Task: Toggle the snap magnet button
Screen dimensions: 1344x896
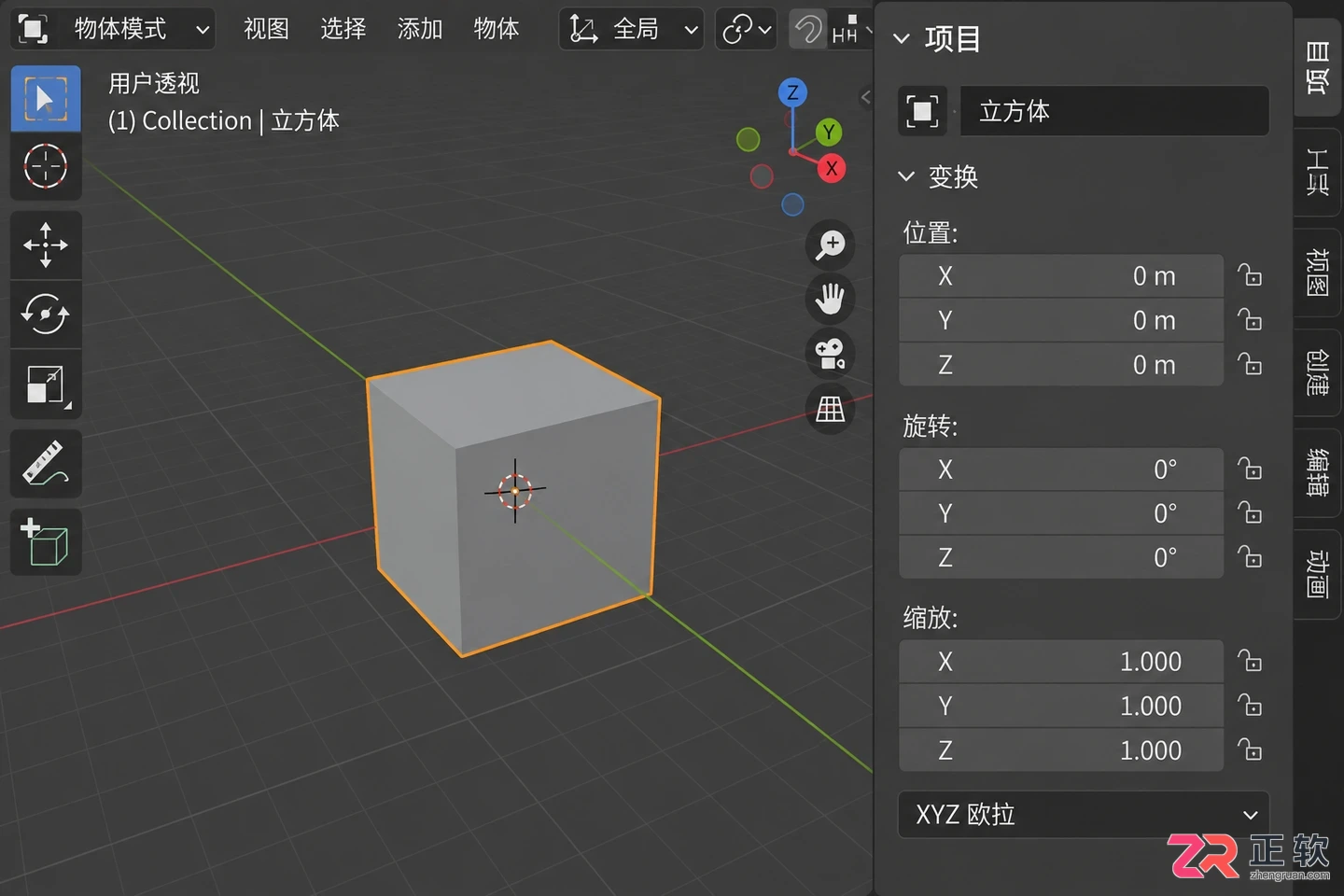Action: [x=808, y=29]
